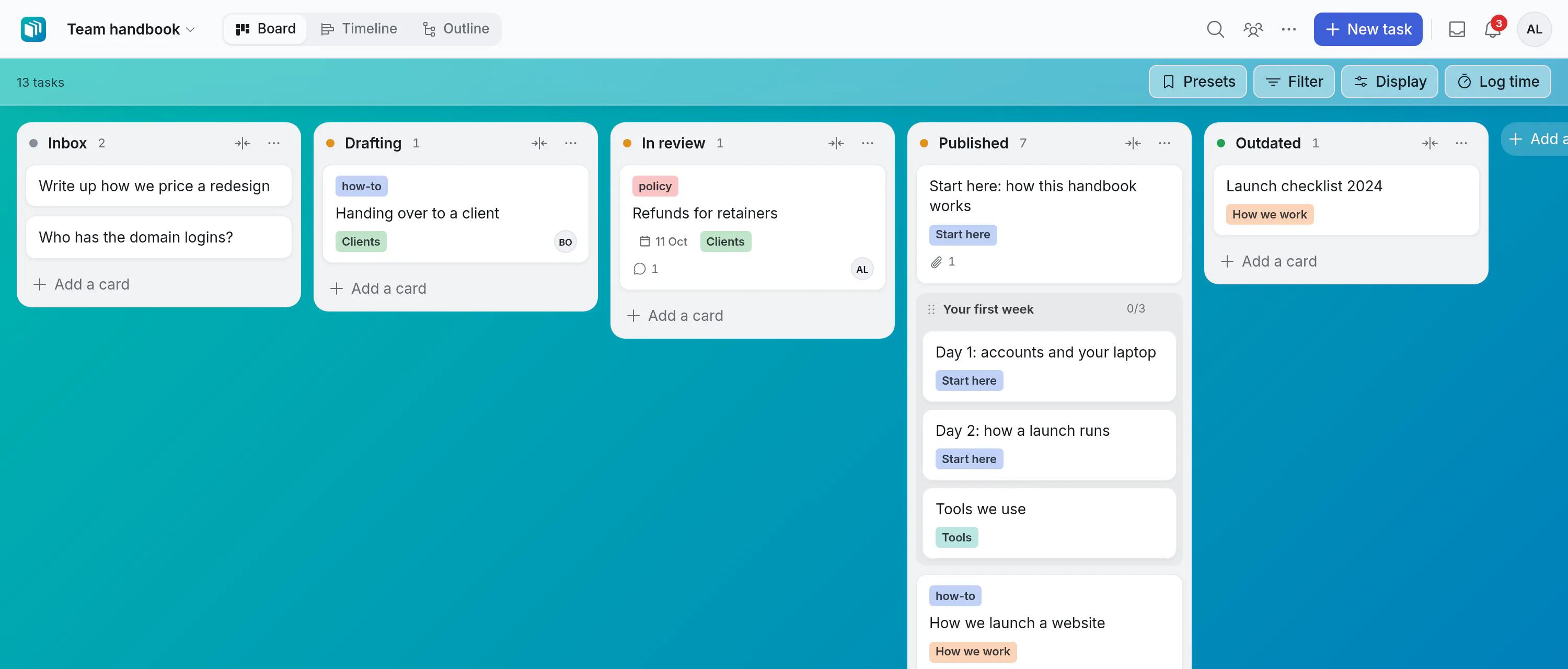This screenshot has width=1568, height=669.
Task: Open card How we launch a website
Action: click(x=1049, y=622)
